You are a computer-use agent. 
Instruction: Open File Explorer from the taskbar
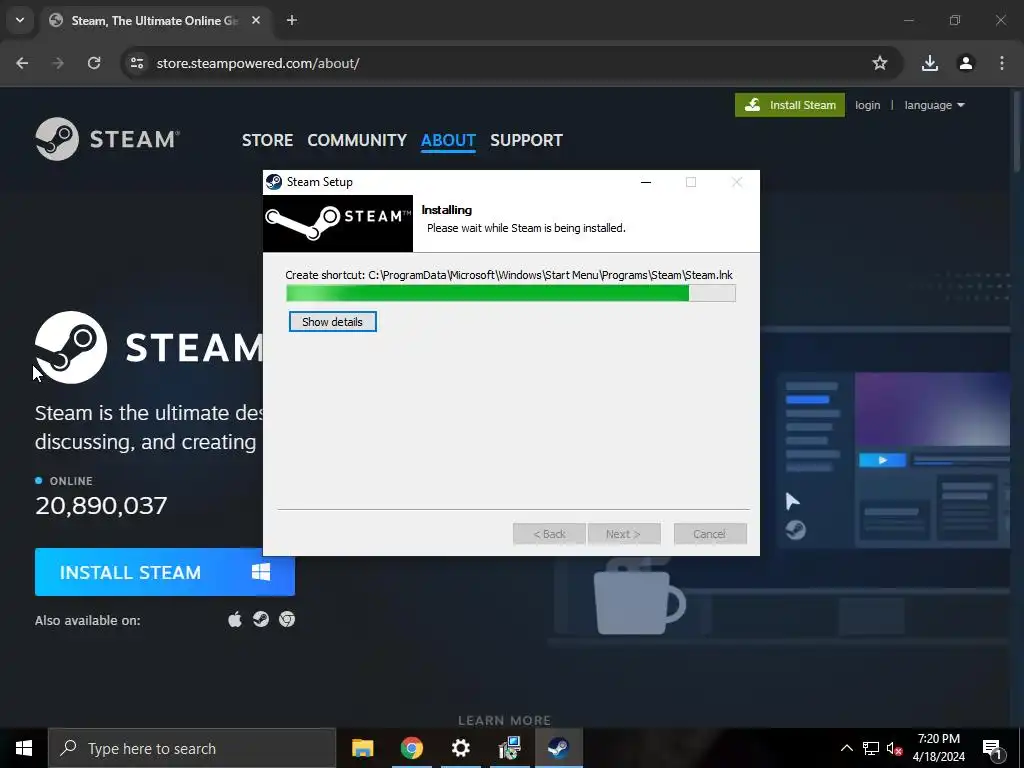[362, 748]
